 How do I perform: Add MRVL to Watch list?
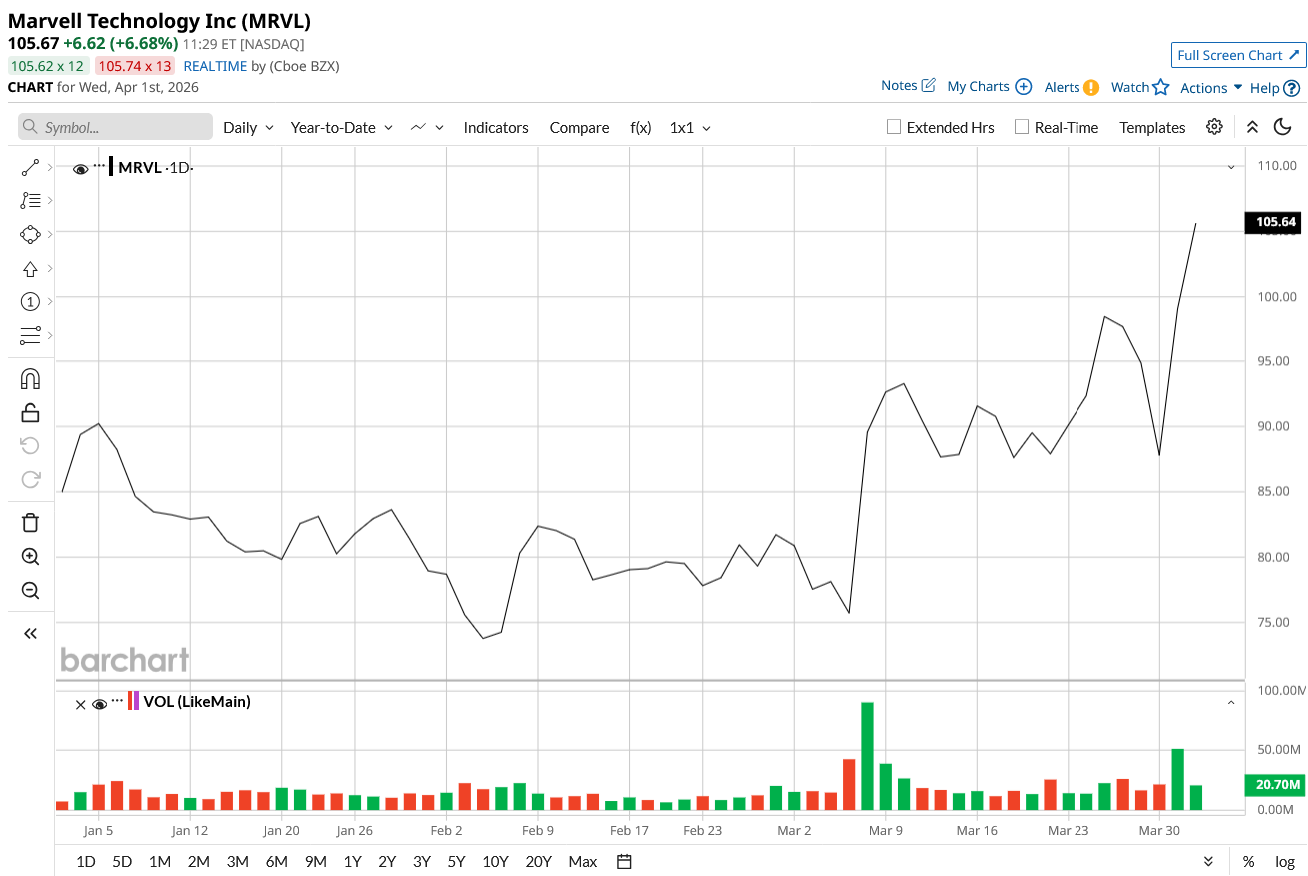coord(1140,87)
